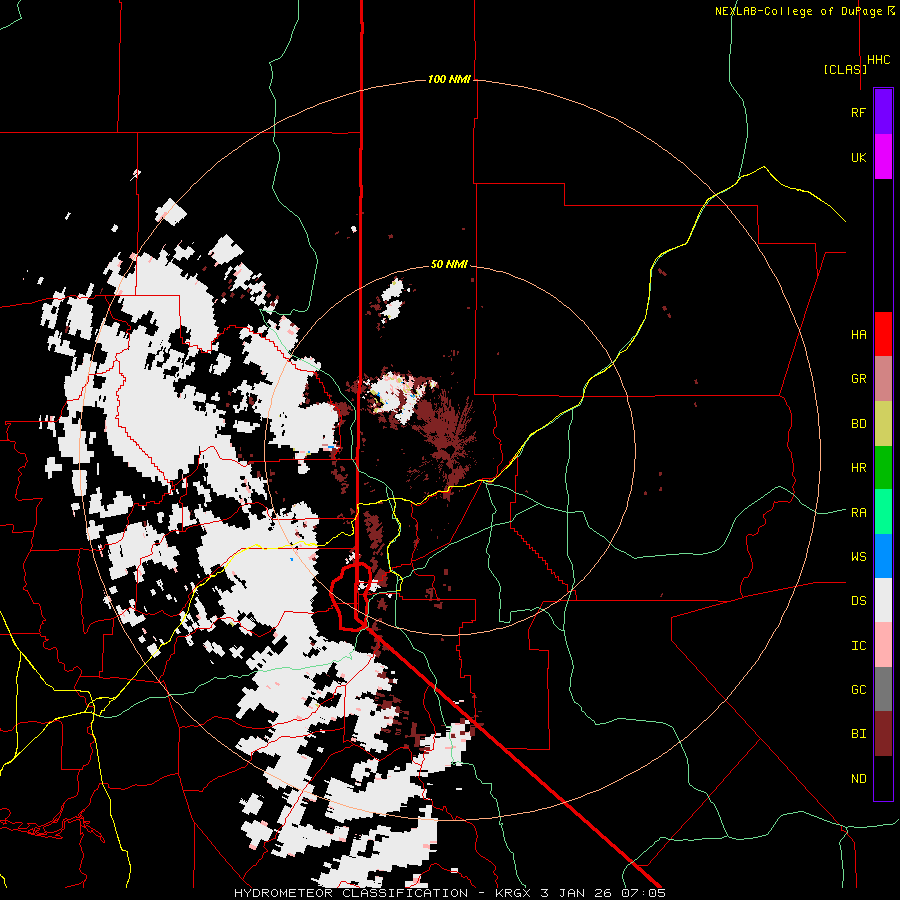900x900 pixels.
Task: Click the IC legend label
Action: pyautogui.click(x=858, y=645)
